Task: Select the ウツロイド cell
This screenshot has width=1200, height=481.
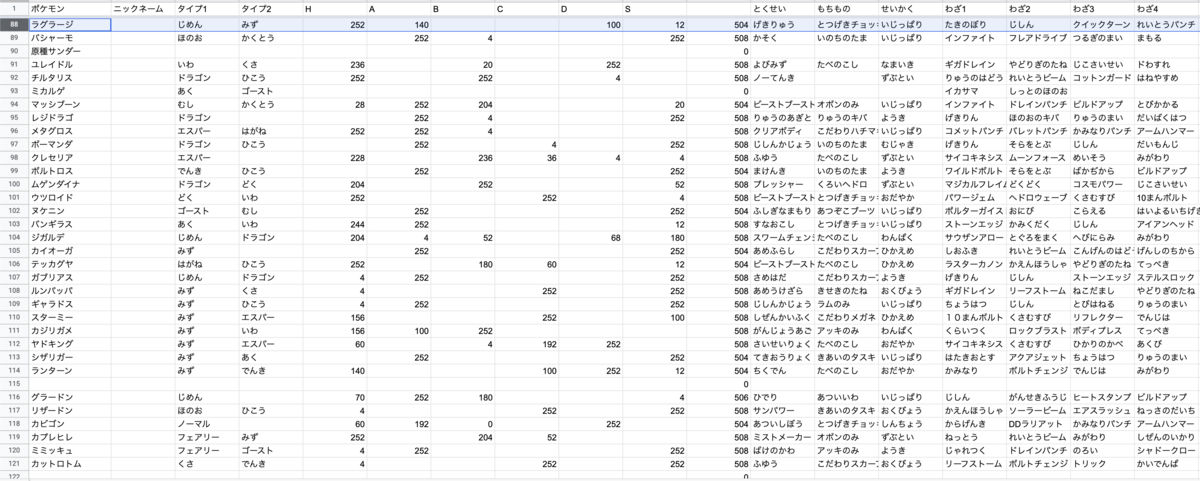Action: [x=69, y=199]
